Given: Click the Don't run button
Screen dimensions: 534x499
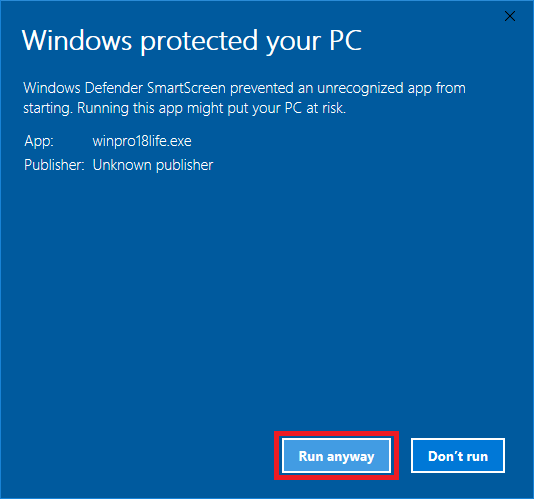Looking at the screenshot, I should pyautogui.click(x=458, y=456).
